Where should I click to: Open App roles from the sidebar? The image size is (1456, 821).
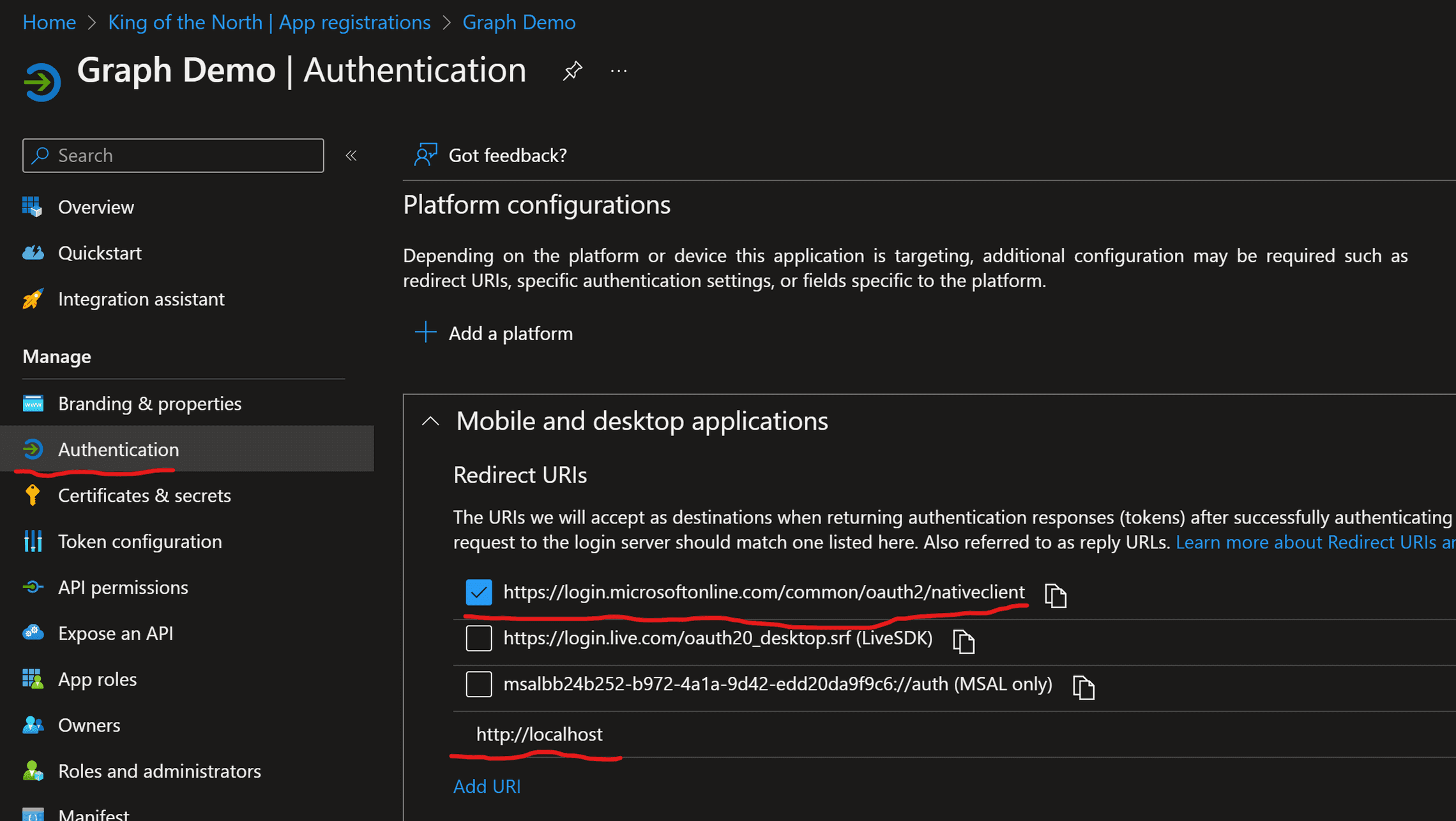pos(97,679)
